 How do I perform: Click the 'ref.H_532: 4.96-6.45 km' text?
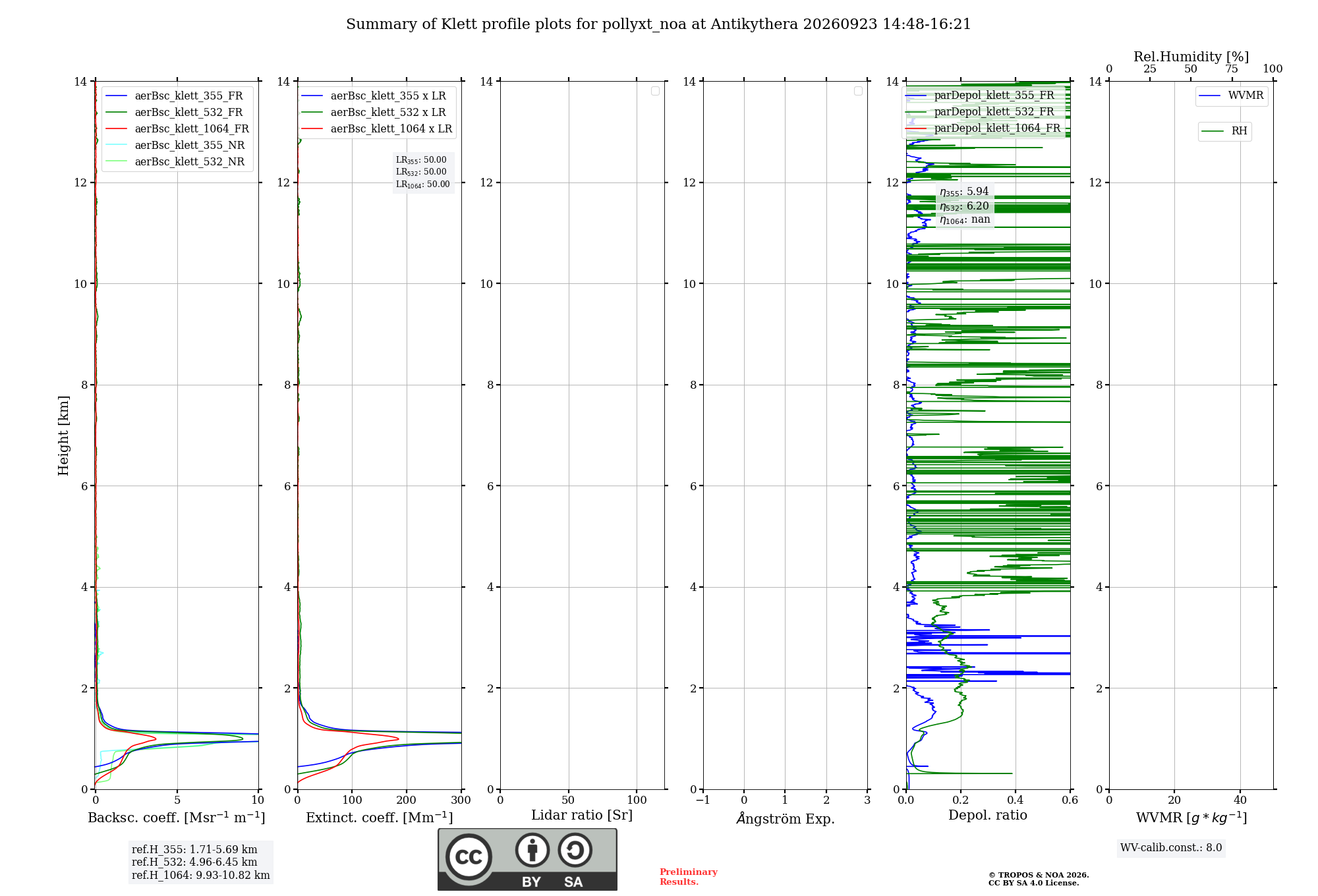click(x=194, y=862)
